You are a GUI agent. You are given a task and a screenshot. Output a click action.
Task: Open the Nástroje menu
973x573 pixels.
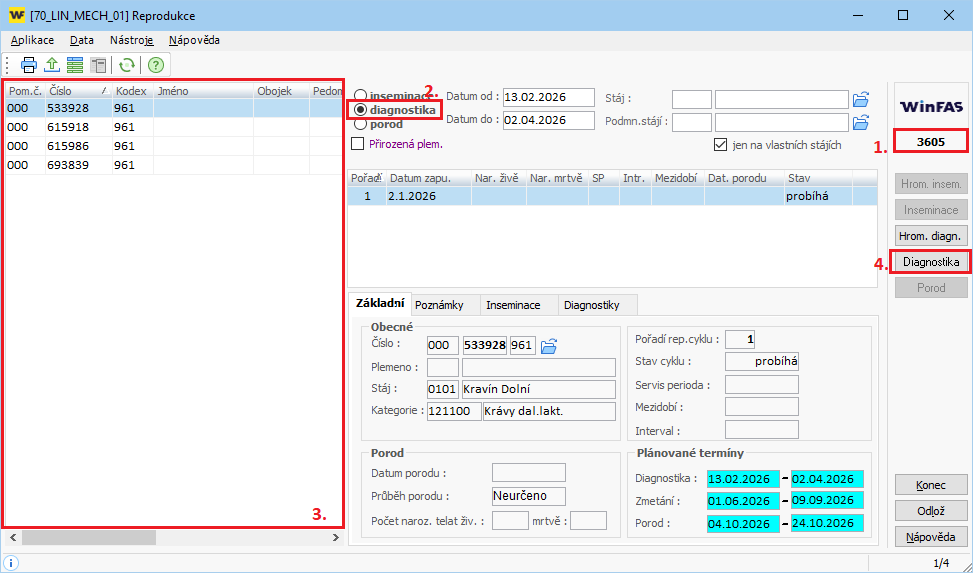point(131,40)
